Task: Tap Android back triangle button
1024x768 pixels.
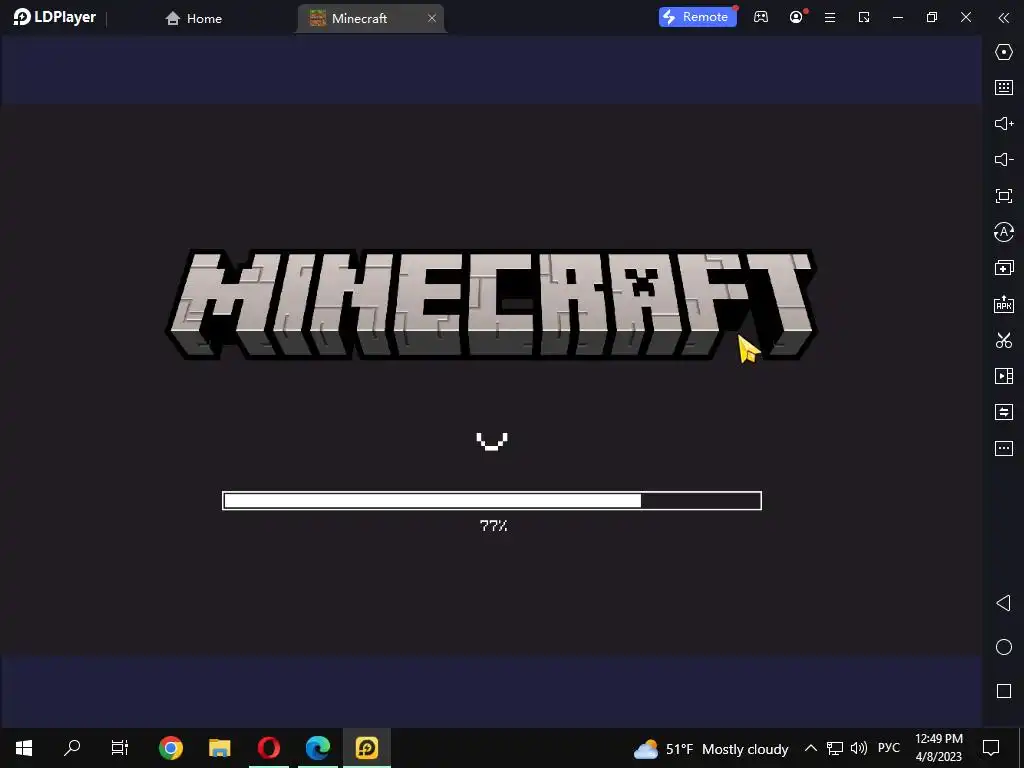Action: (1003, 603)
